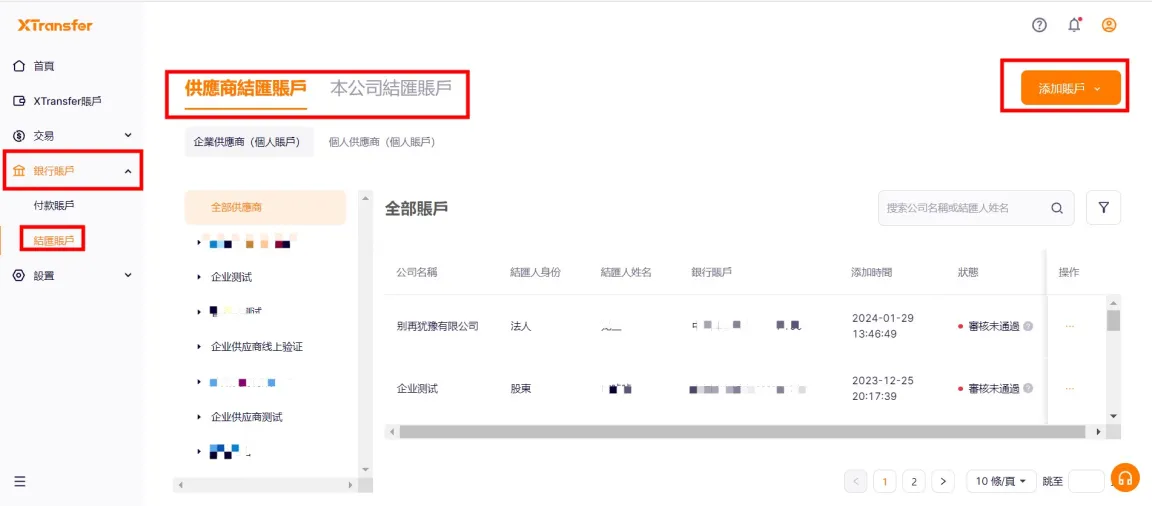Open the notifications bell icon

1074,25
